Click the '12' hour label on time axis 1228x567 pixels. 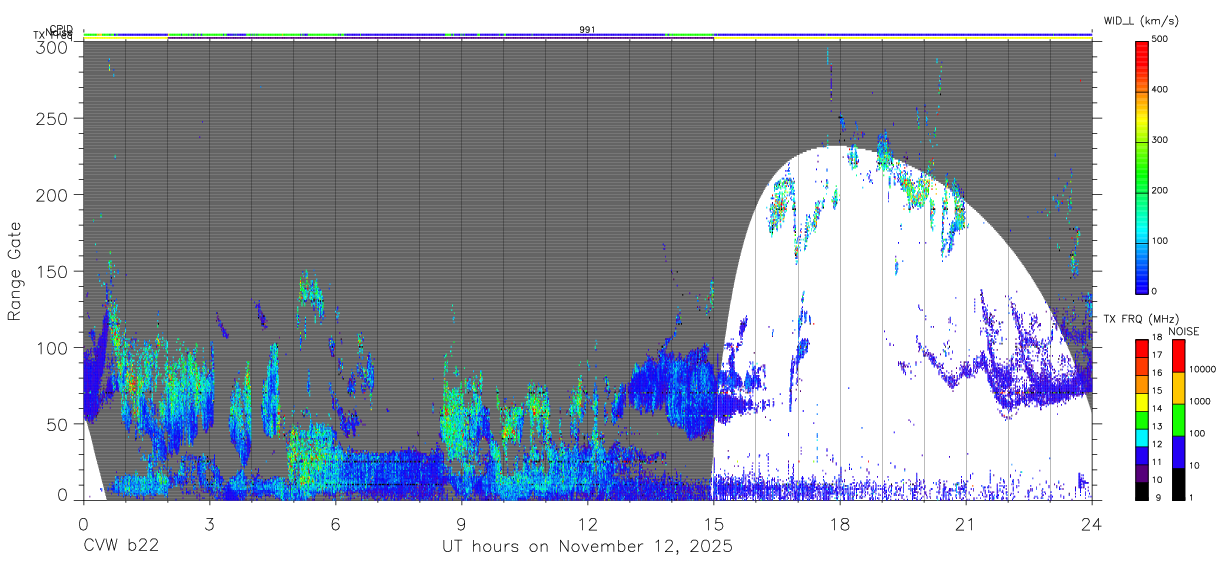pos(588,522)
